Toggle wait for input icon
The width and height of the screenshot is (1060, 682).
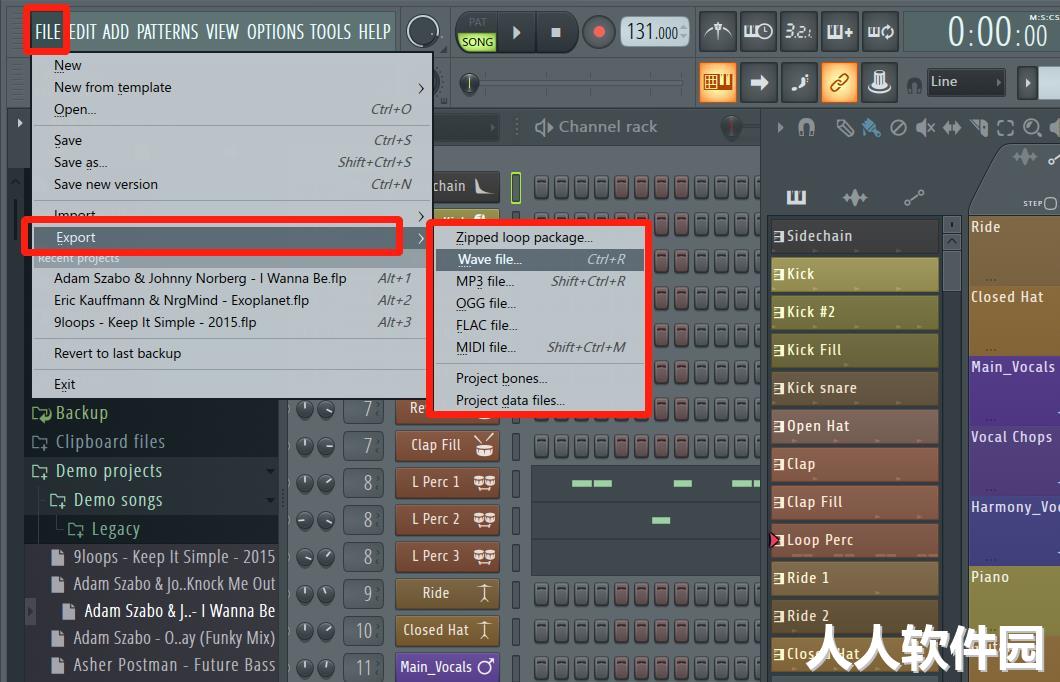(x=758, y=31)
